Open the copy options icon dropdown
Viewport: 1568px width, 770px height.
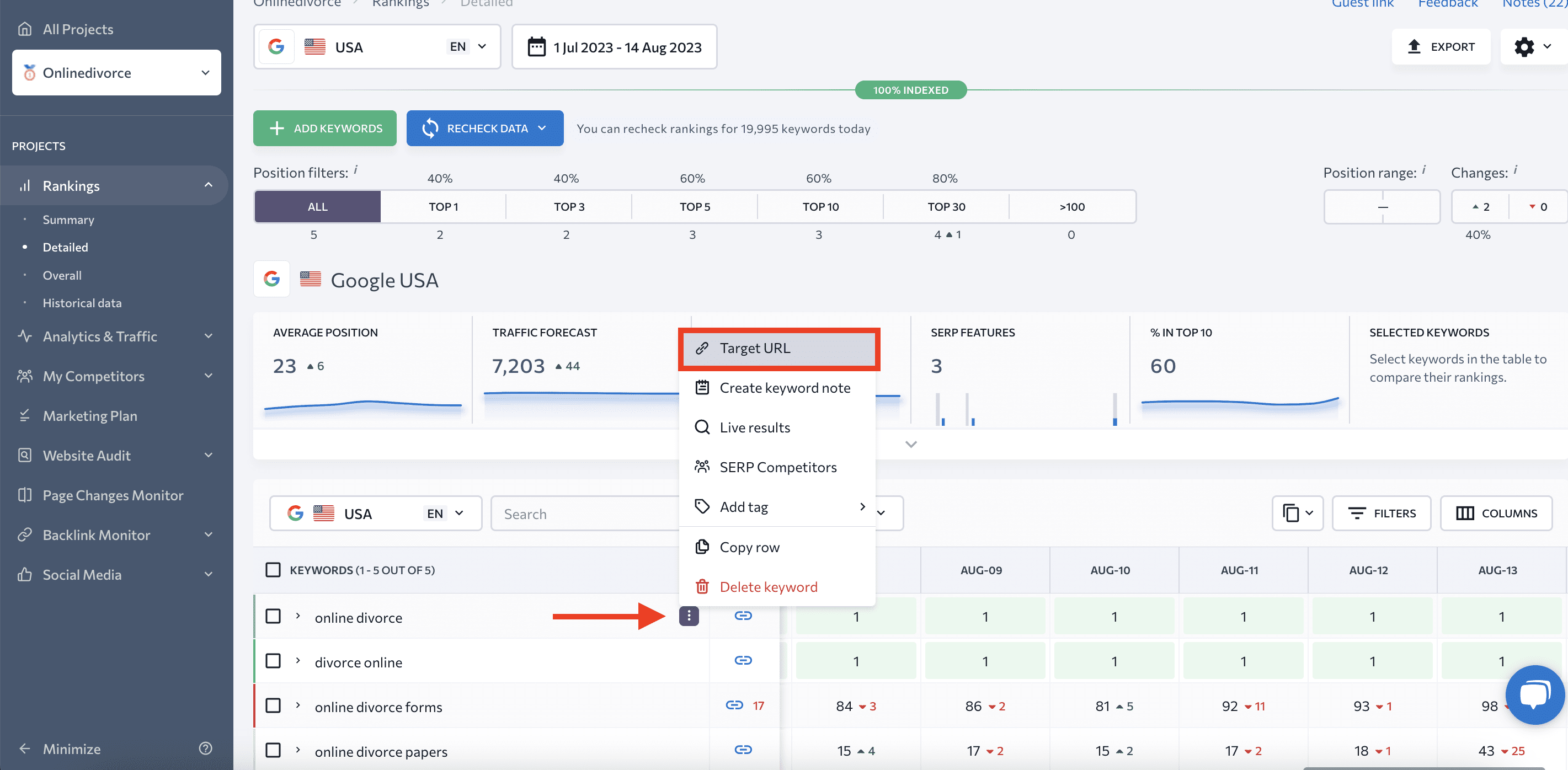pyautogui.click(x=1297, y=513)
